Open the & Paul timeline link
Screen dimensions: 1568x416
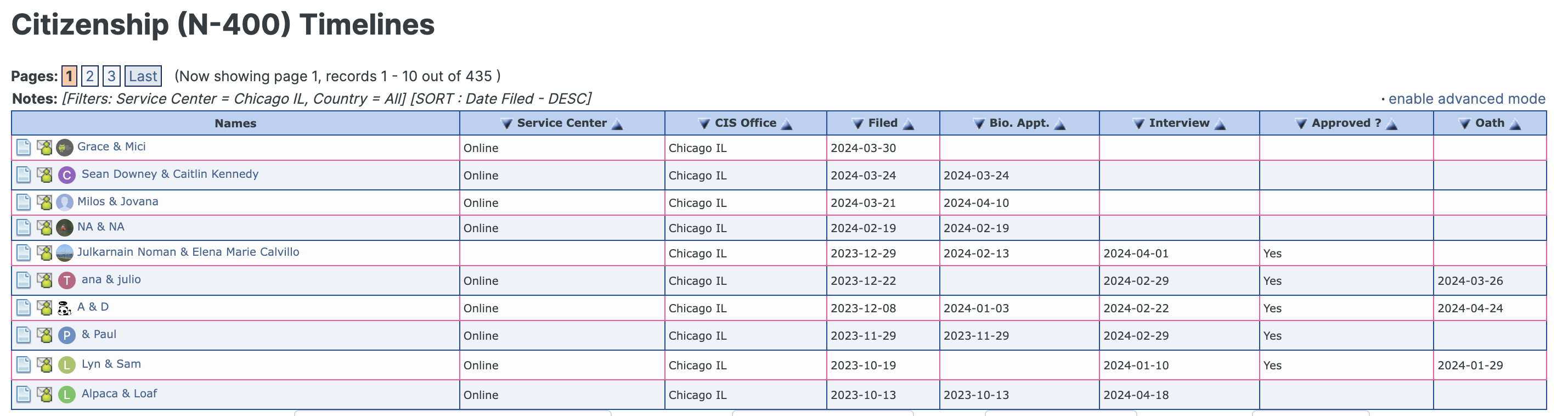99,334
